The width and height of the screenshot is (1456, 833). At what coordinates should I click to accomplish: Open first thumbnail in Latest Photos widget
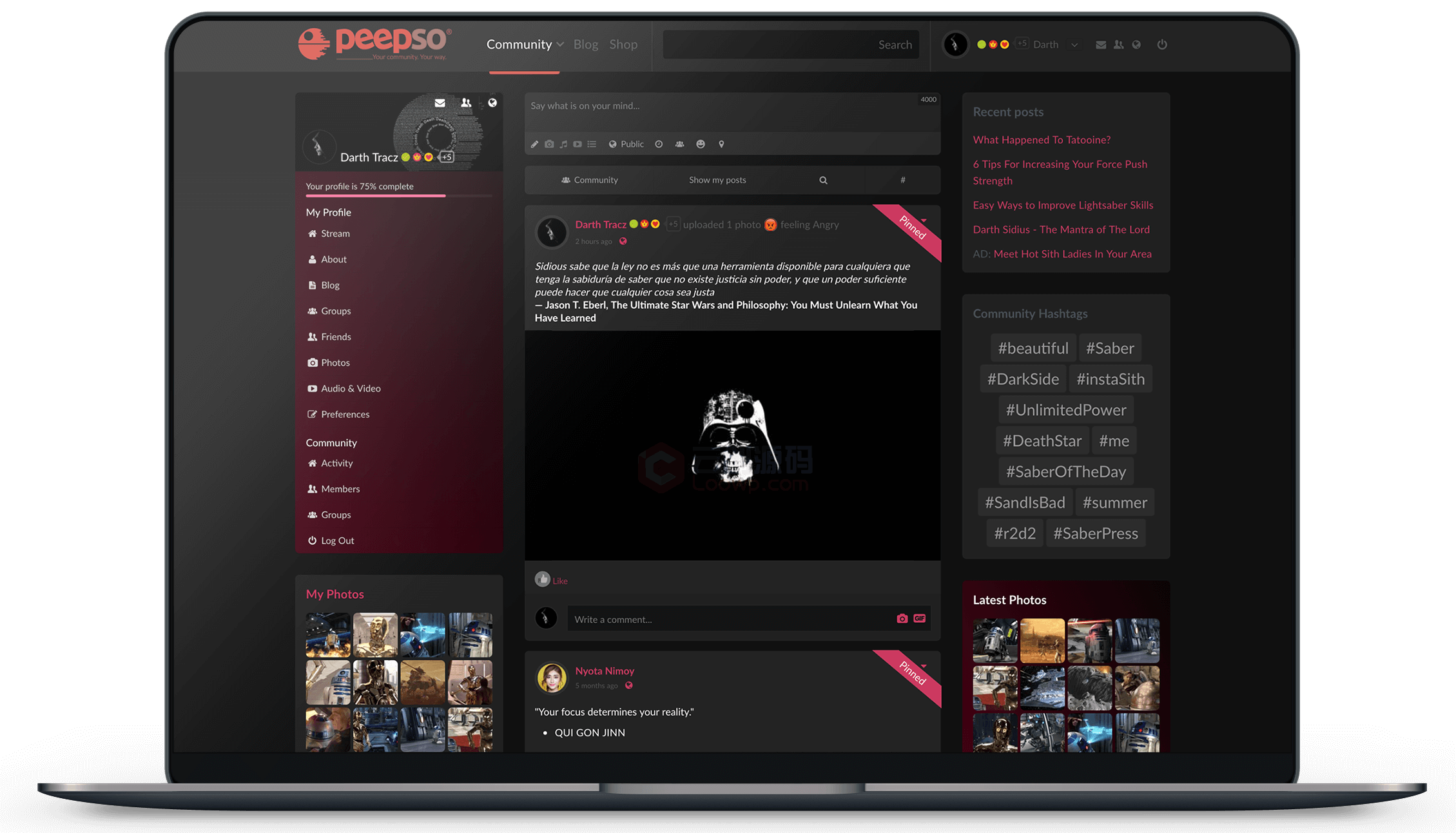995,641
